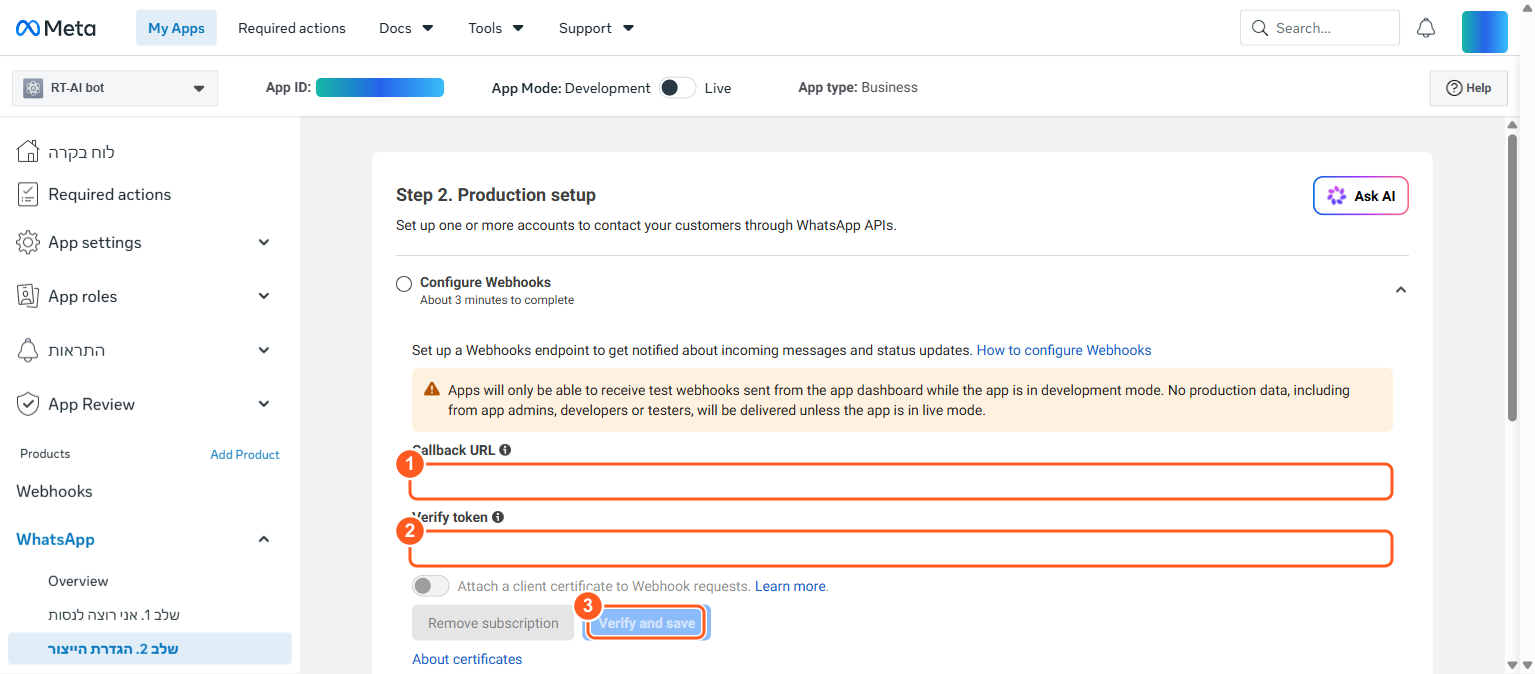Click the Ask AI sparkle icon
The image size is (1535, 674).
coord(1336,196)
